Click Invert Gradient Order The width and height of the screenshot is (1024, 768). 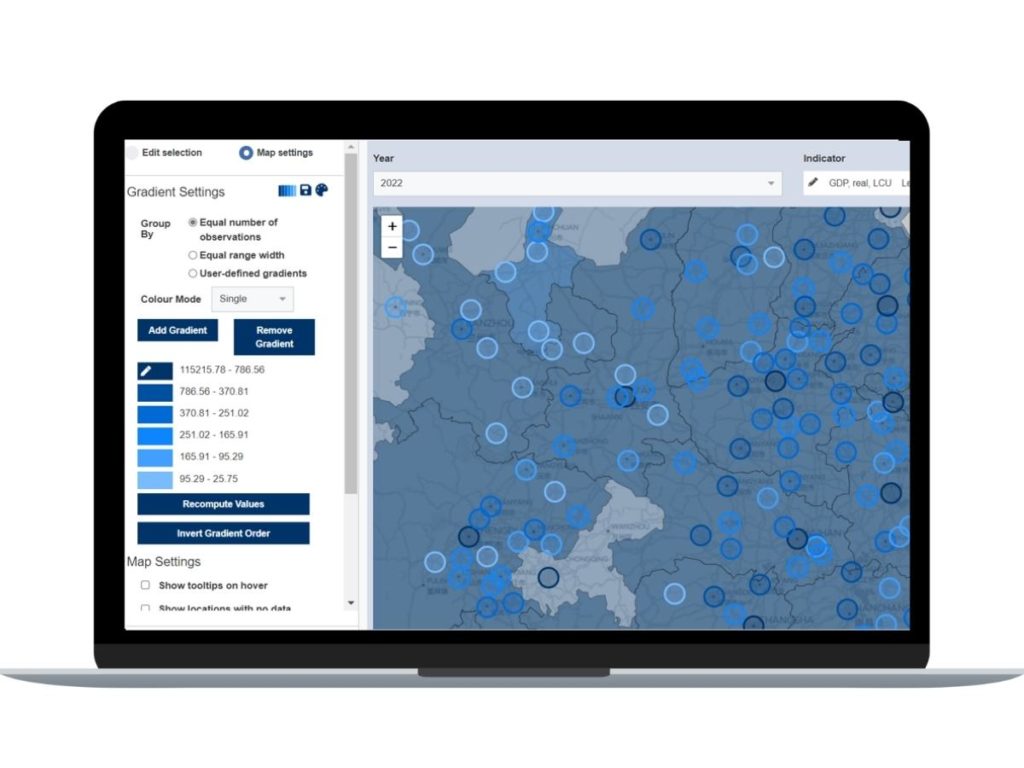coord(222,533)
